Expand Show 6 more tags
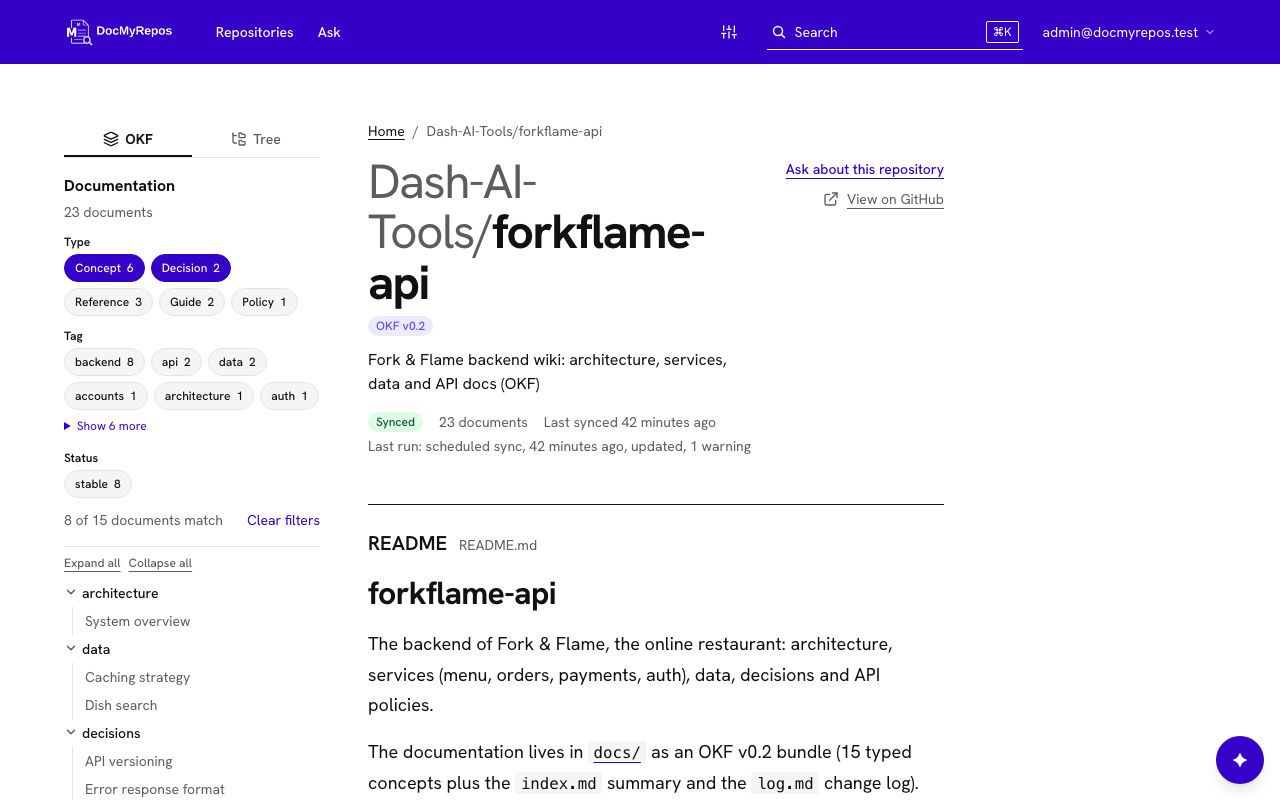 (x=105, y=426)
